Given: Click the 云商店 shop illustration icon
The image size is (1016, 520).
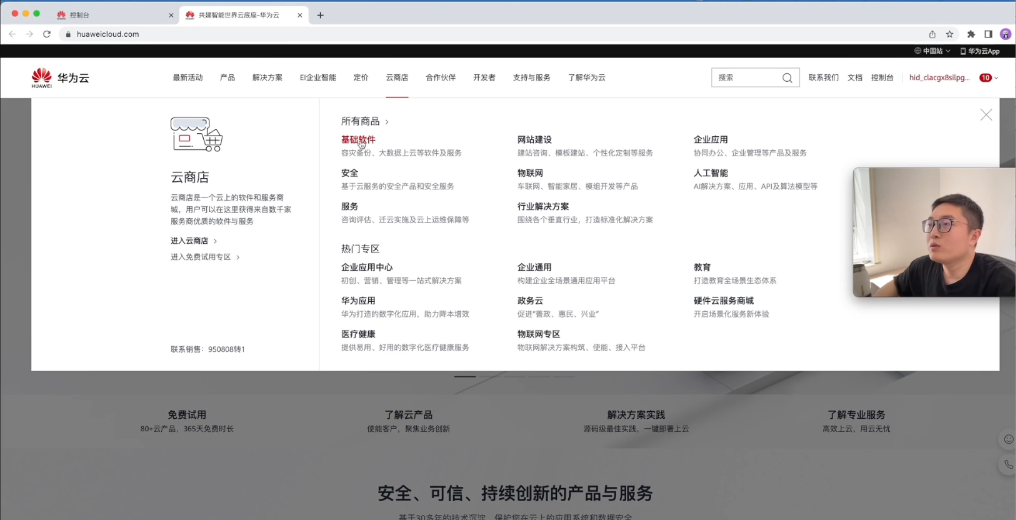Looking at the screenshot, I should pos(196,134).
